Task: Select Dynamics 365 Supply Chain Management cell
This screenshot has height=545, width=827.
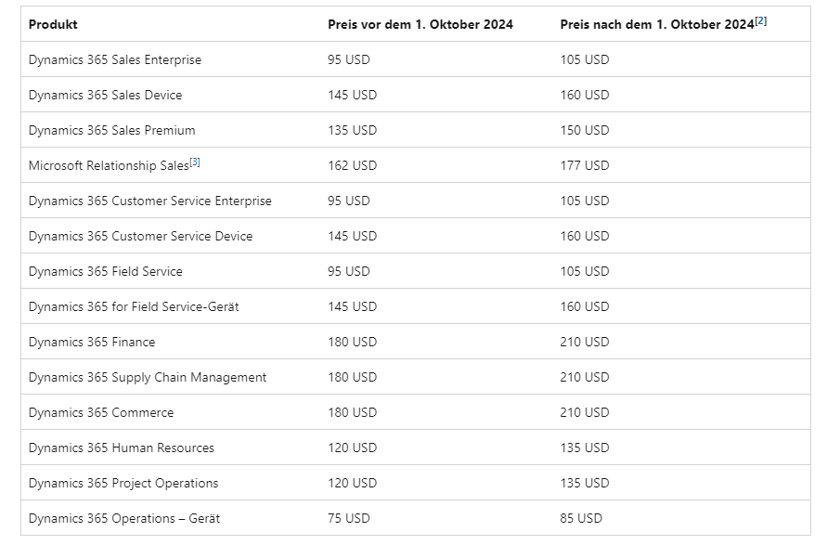Action: (x=147, y=377)
